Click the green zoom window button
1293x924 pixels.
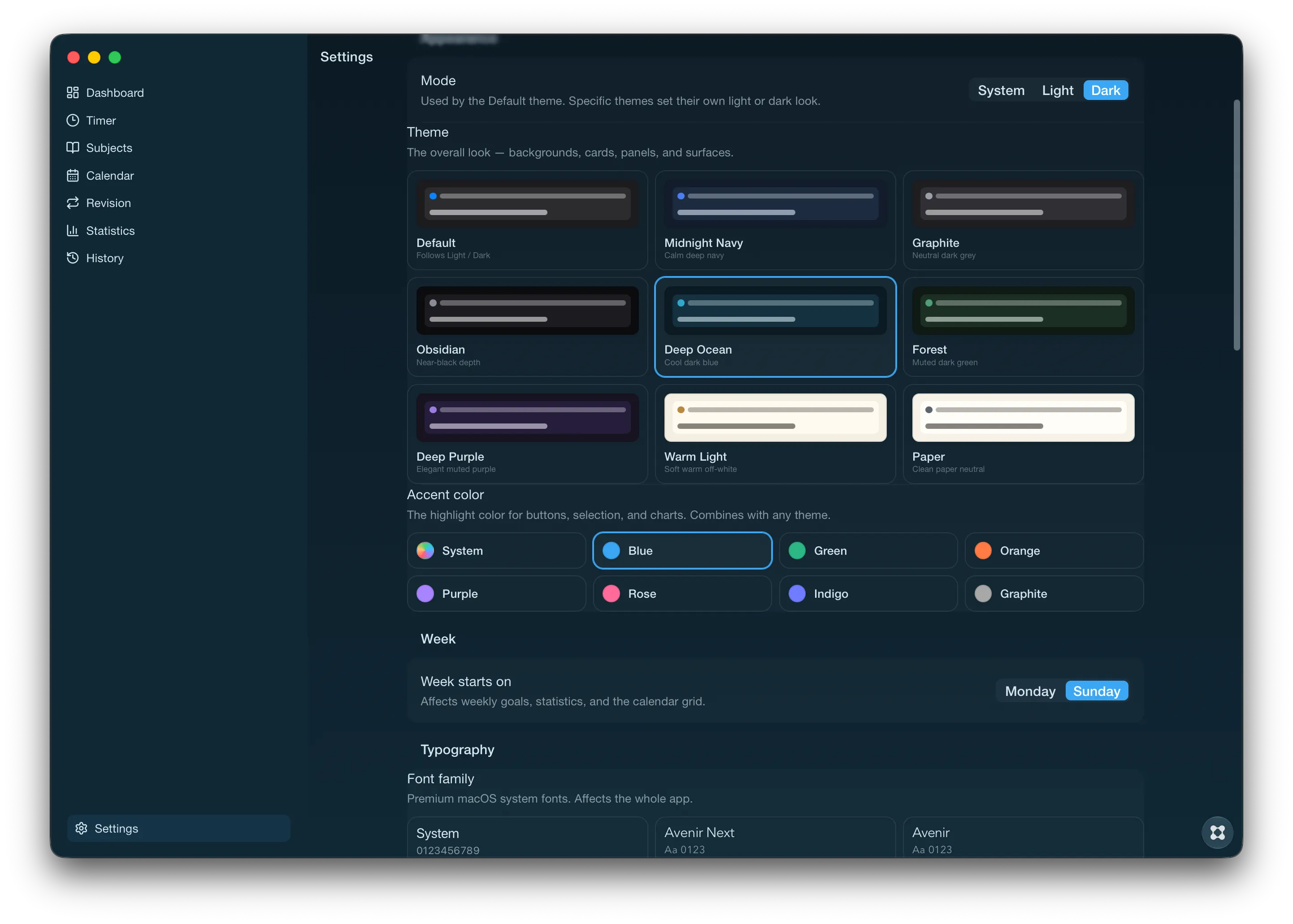(114, 57)
